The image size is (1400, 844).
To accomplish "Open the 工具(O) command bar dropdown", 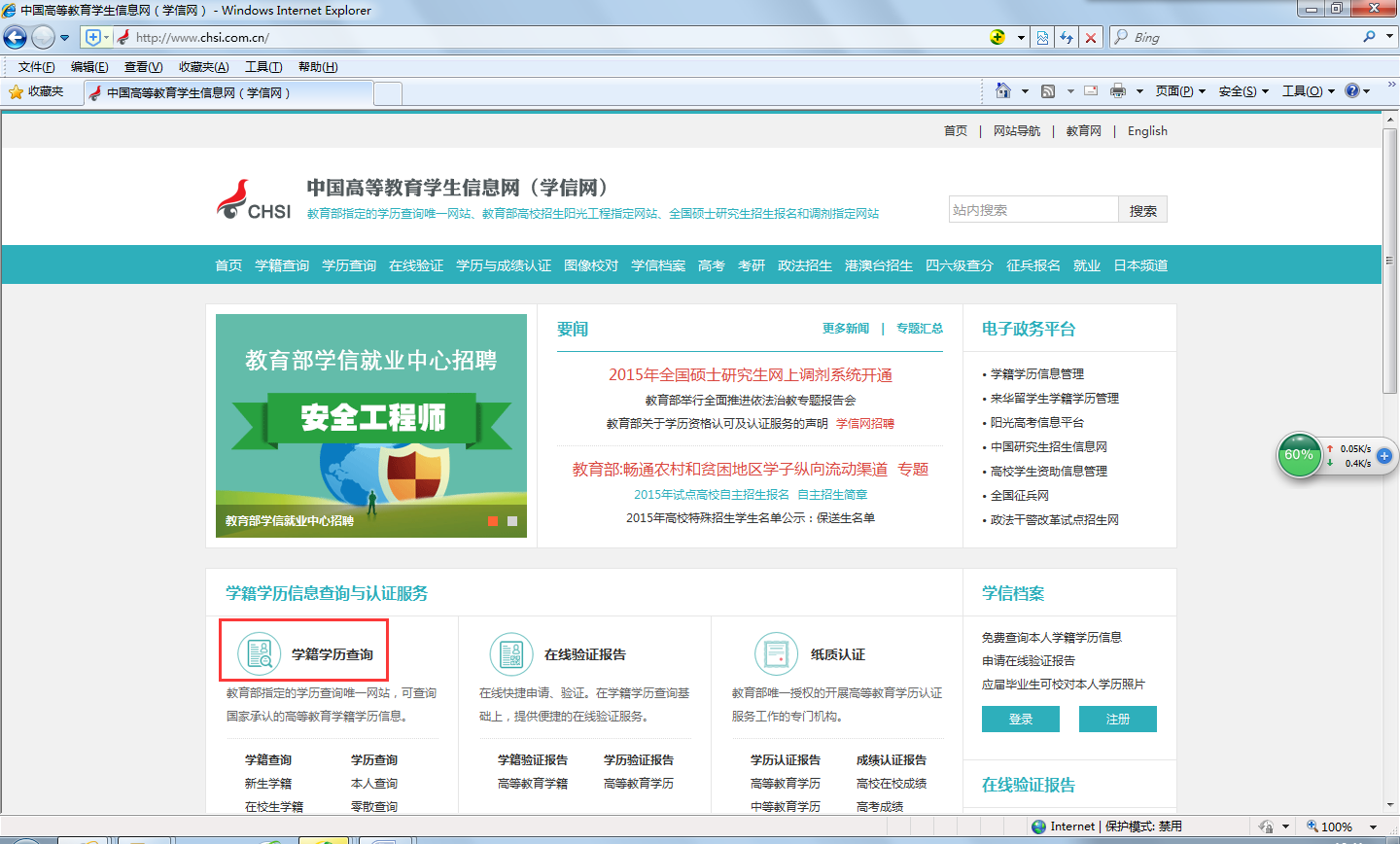I will (1309, 91).
